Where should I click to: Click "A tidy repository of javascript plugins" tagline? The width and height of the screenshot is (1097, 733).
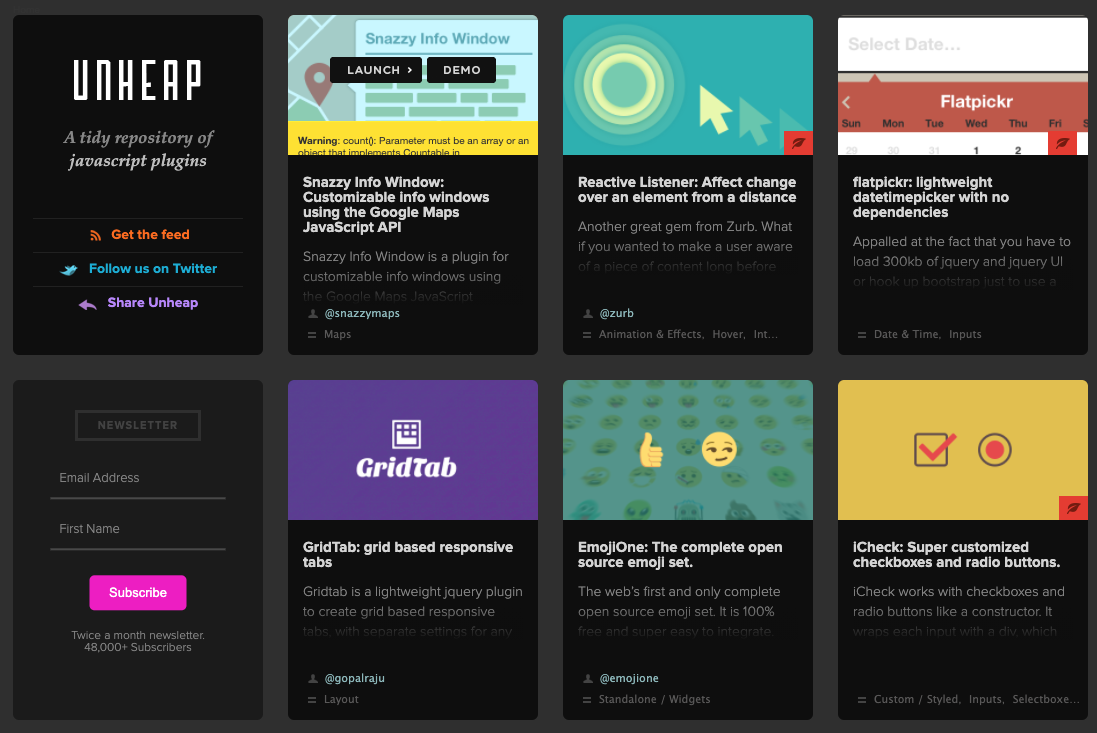click(138, 149)
